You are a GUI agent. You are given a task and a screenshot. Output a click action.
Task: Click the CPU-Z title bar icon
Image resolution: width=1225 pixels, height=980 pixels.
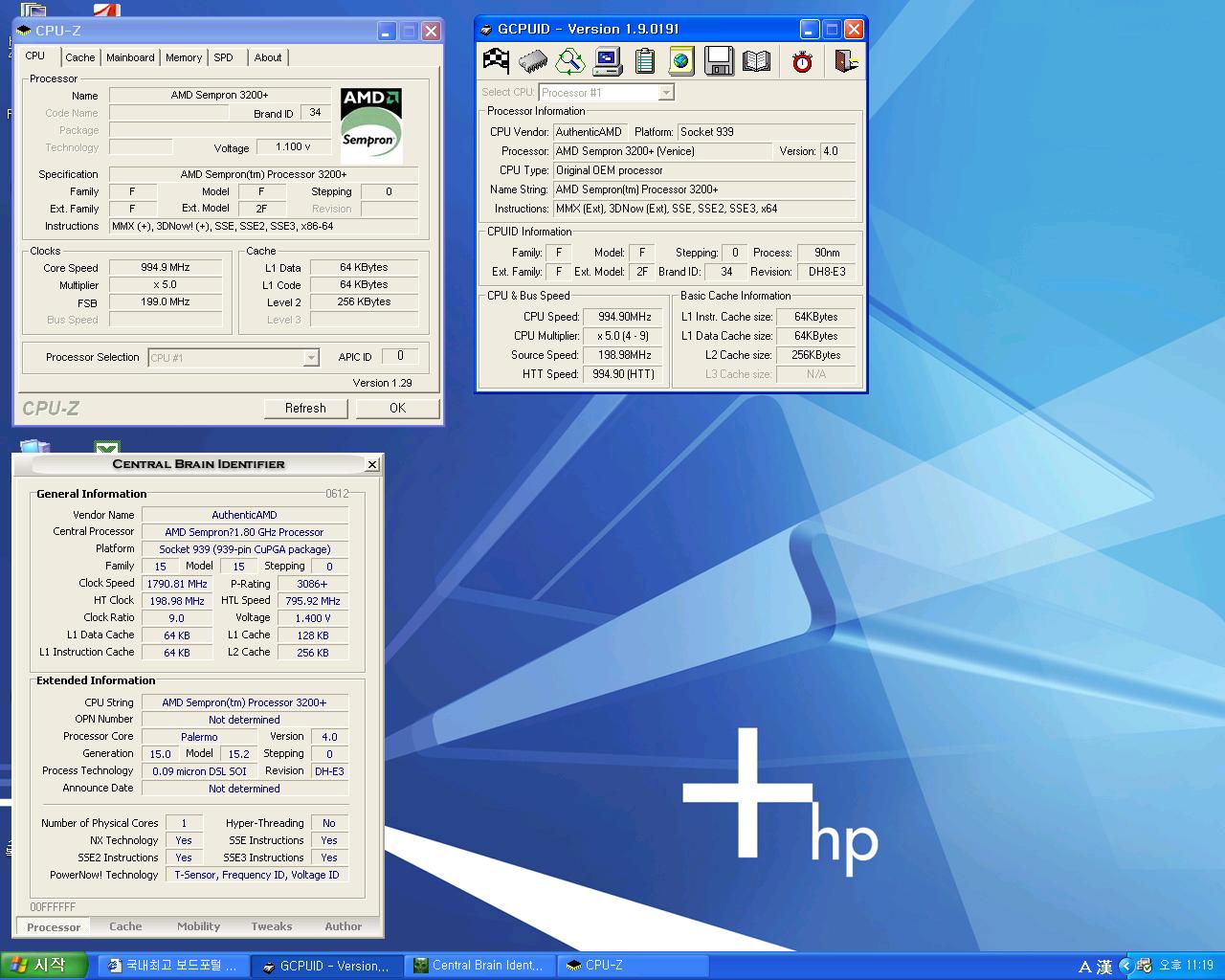[x=25, y=31]
